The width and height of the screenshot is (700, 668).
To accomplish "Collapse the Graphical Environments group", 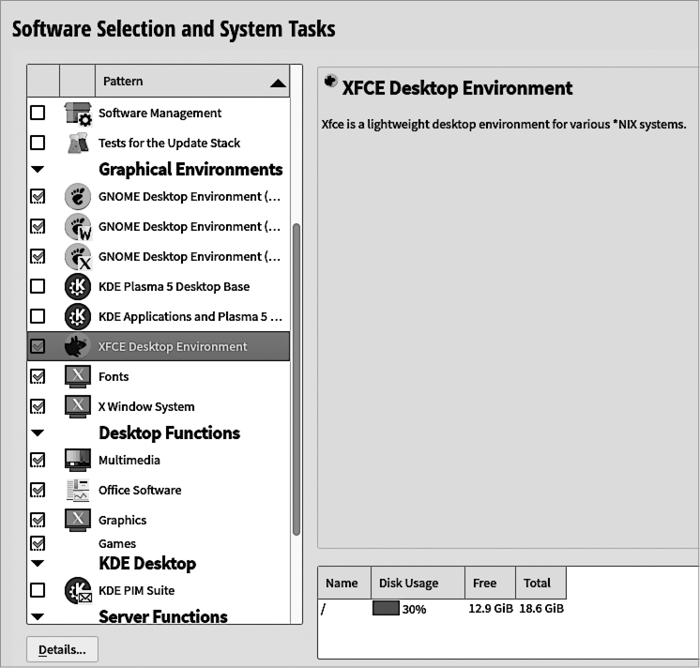I will [38, 170].
